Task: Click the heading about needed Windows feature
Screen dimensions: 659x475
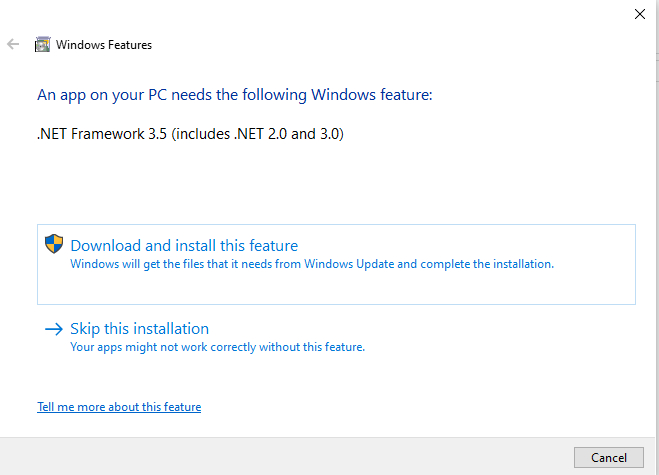Action: pos(234,95)
